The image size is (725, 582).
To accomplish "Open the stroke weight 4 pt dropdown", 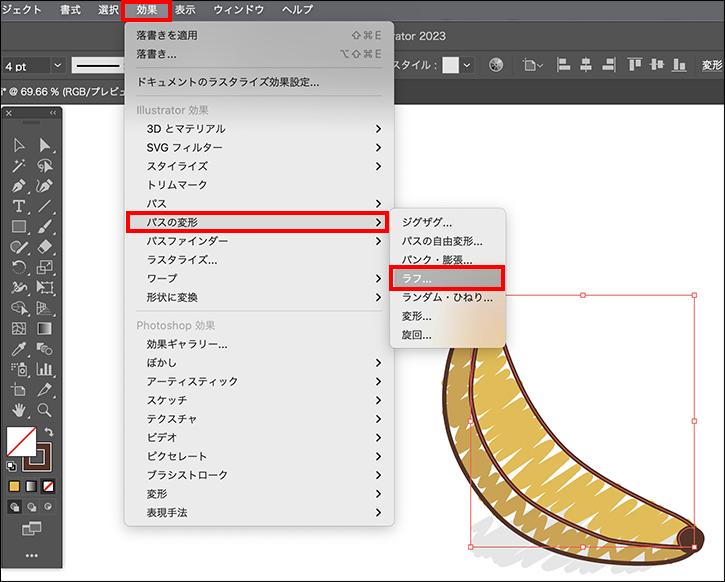I will [56, 65].
